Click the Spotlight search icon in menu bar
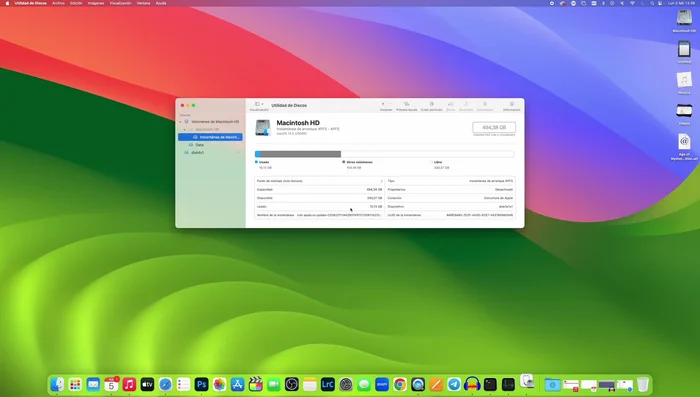The image size is (700, 397). point(652,3)
